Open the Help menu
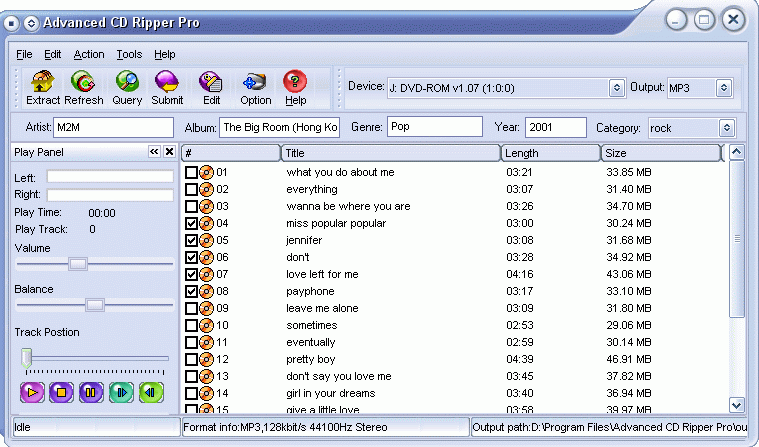Screen dimensions: 759x447 165,54
